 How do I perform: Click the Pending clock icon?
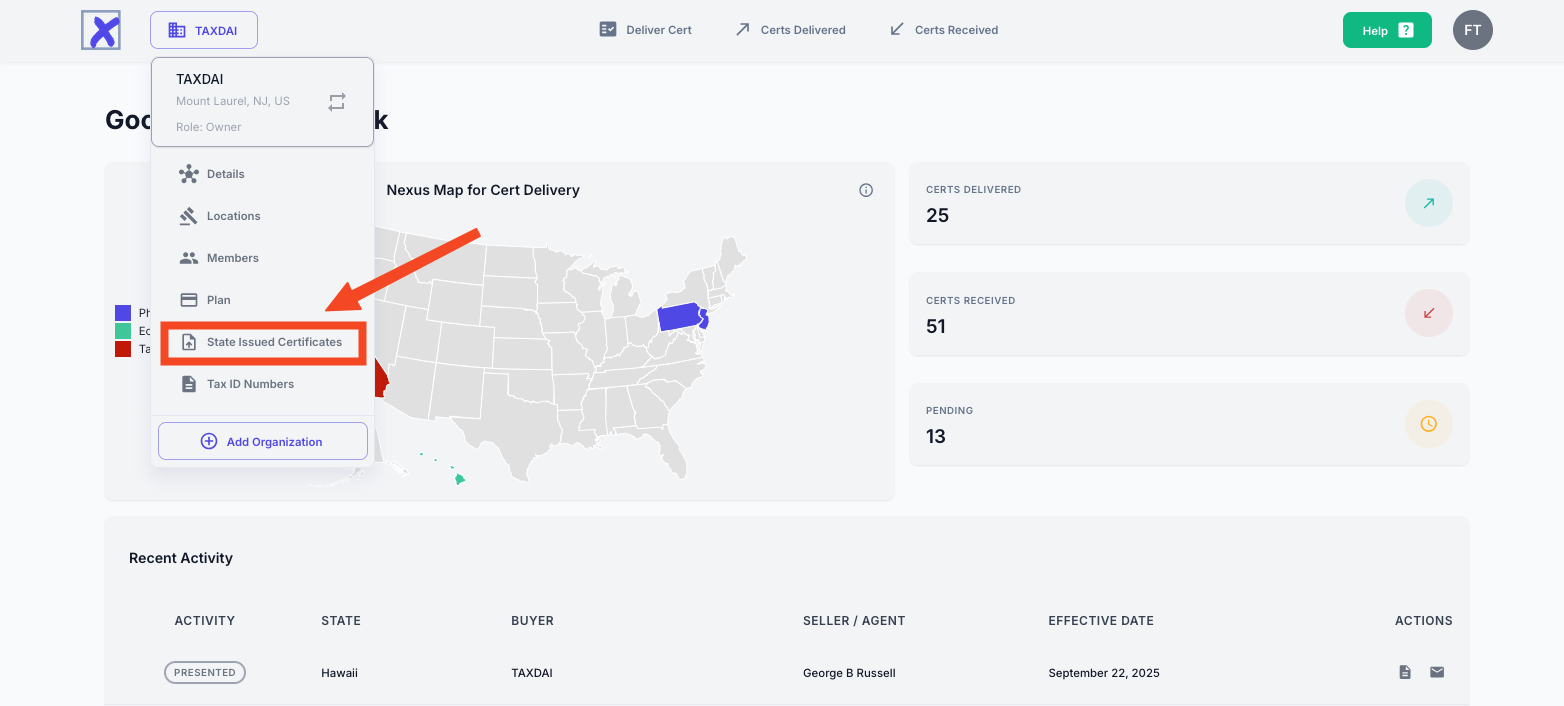(x=1428, y=424)
